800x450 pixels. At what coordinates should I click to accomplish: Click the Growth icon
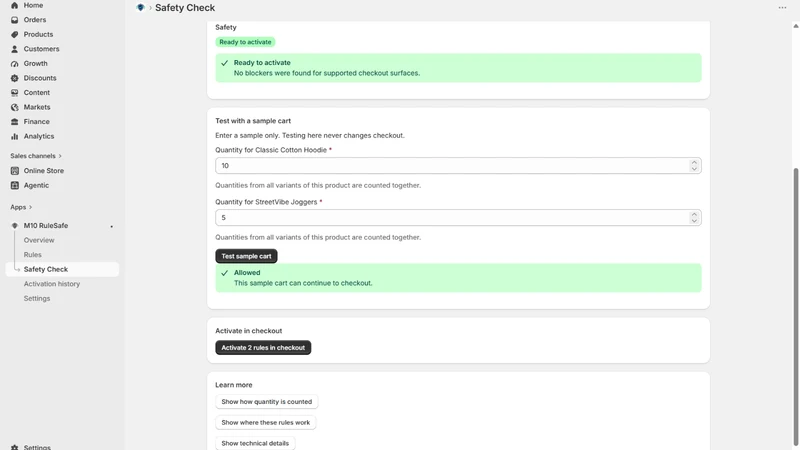click(14, 64)
